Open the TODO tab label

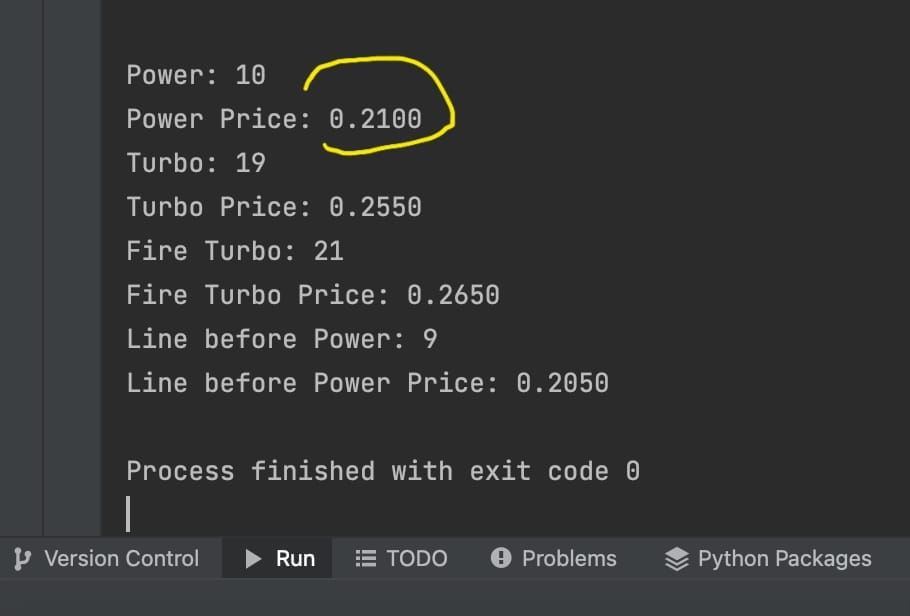coord(417,559)
